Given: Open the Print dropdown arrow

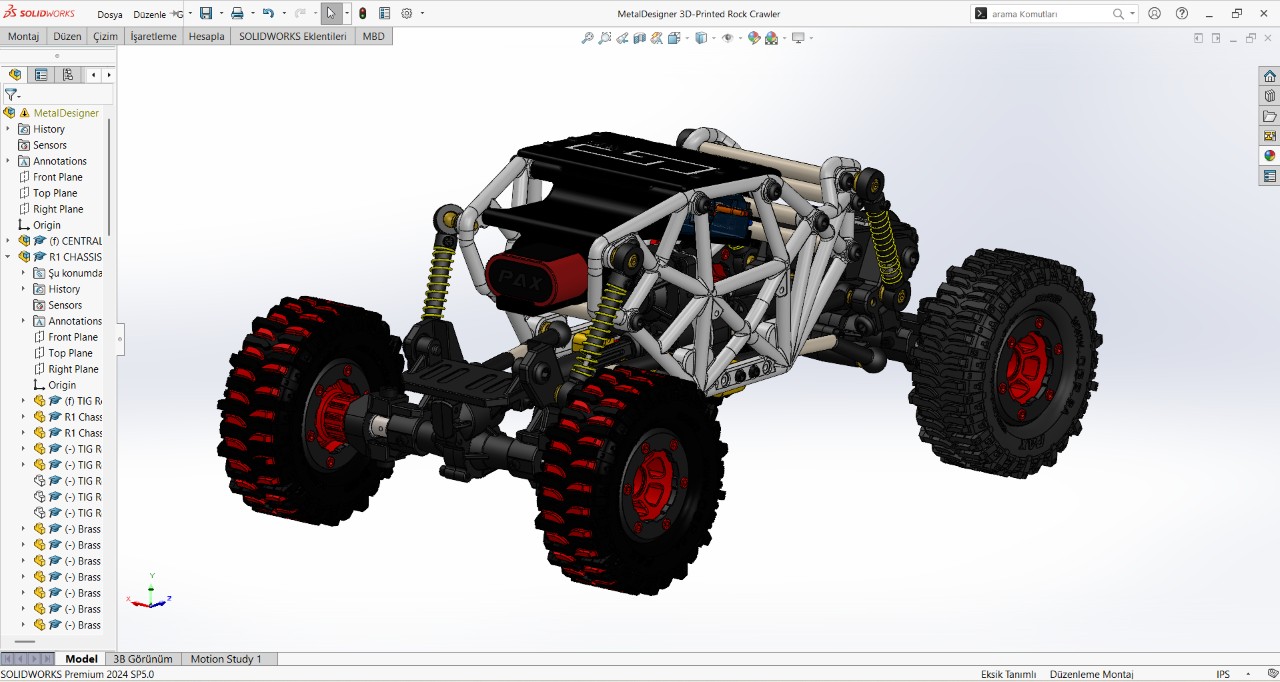Looking at the screenshot, I should coord(251,14).
